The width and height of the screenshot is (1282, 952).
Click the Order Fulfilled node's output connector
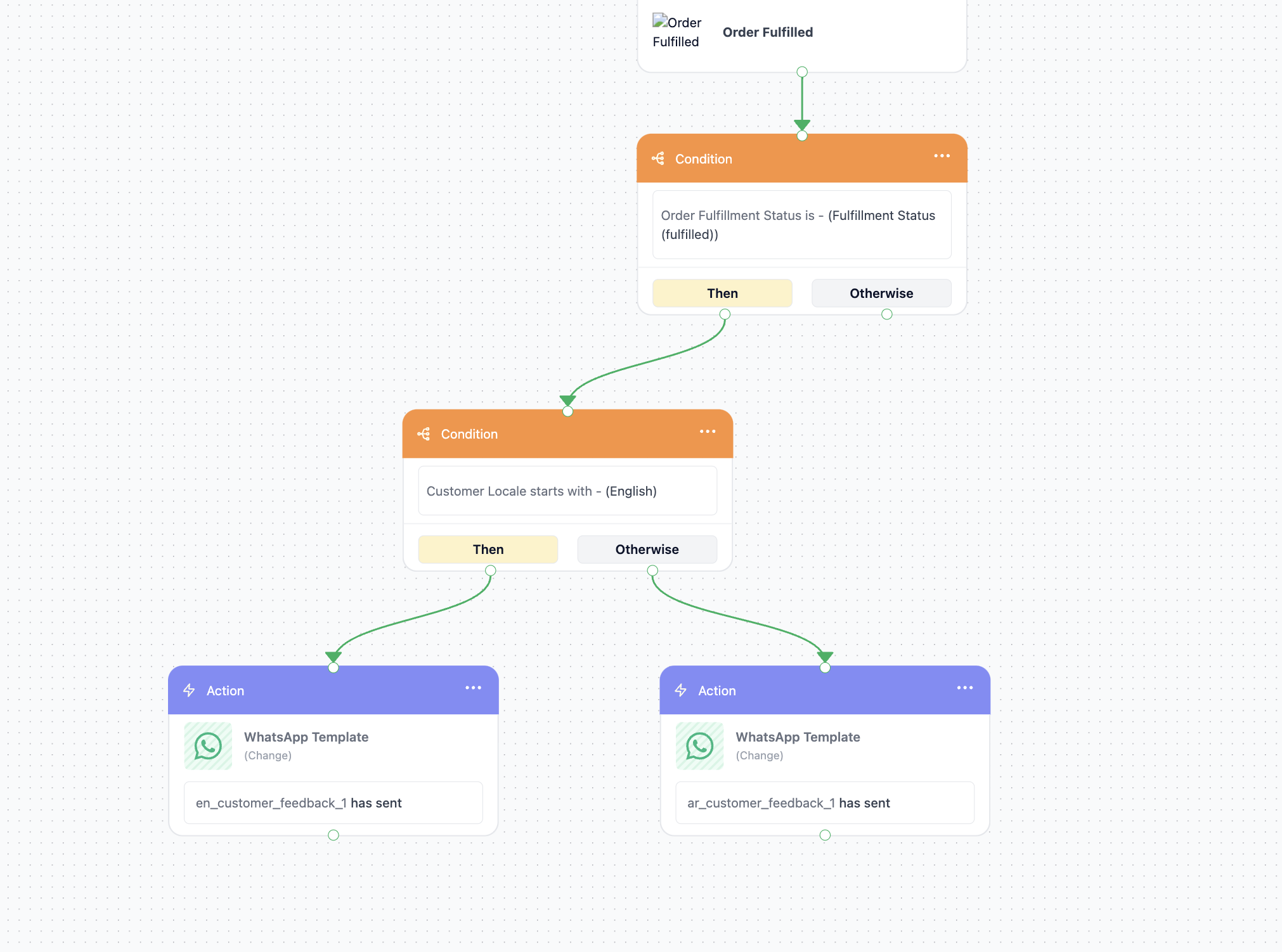pos(802,72)
